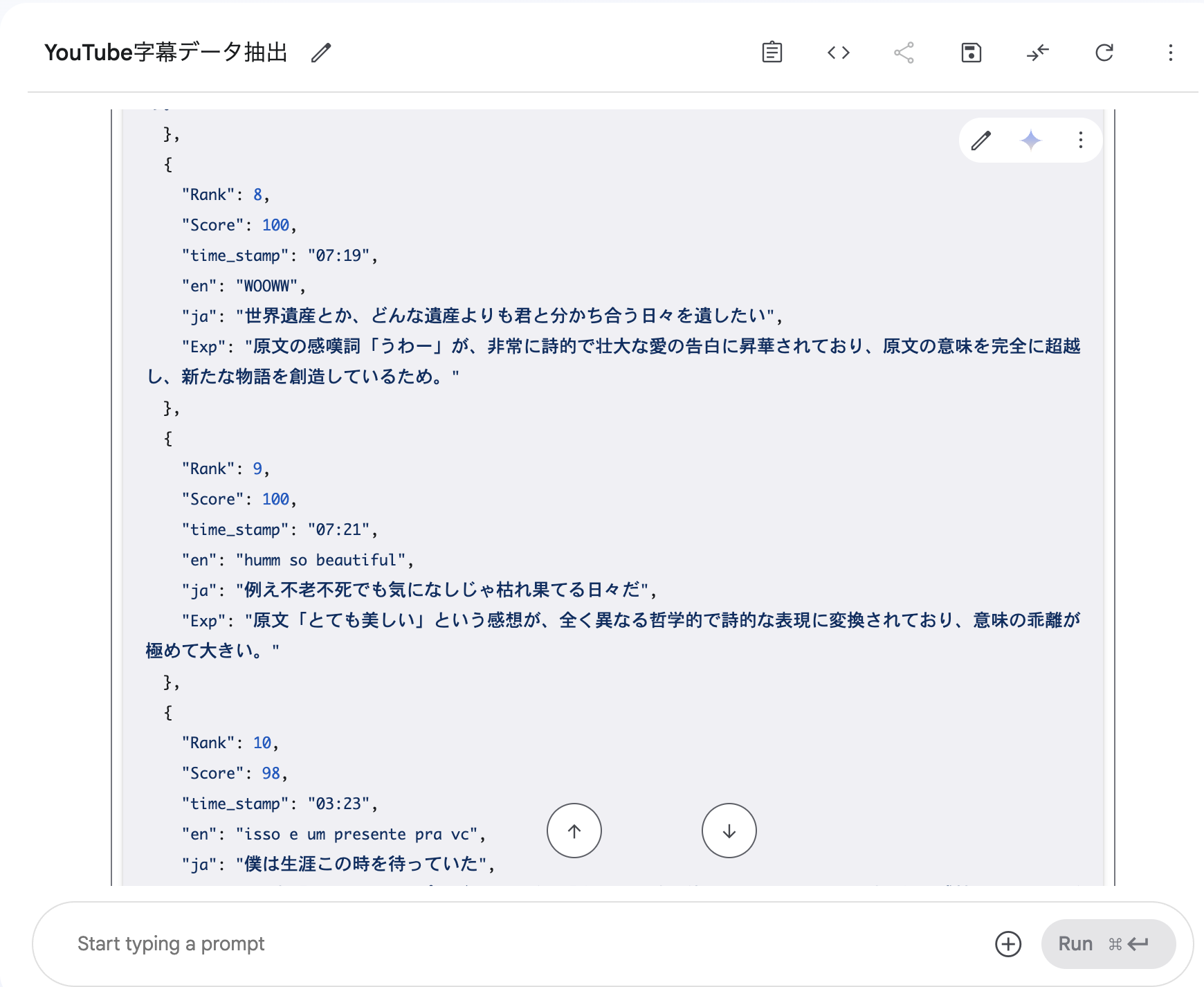Edit the model response with the pencil icon

[x=980, y=141]
